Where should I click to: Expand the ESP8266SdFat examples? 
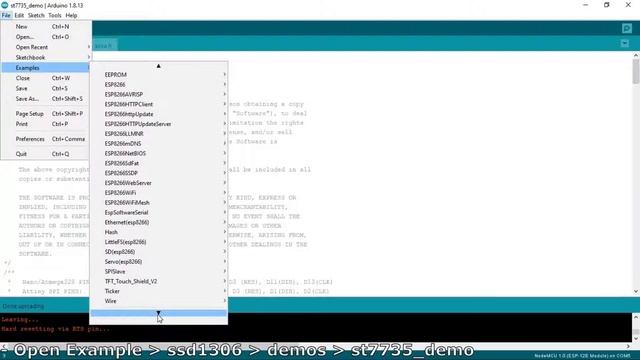point(159,163)
